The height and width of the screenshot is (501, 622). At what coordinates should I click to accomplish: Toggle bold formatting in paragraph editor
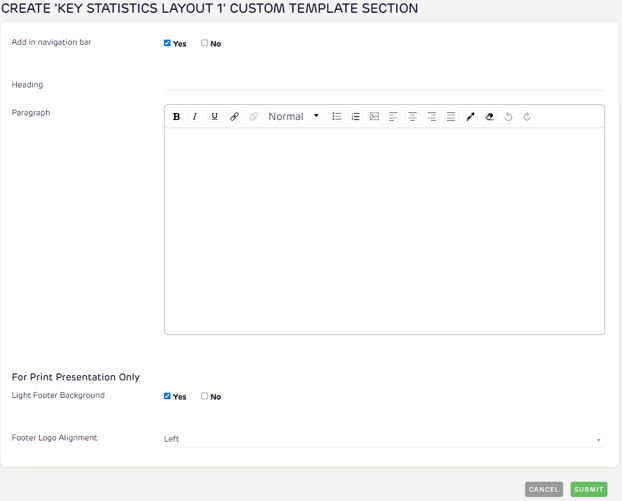[177, 117]
